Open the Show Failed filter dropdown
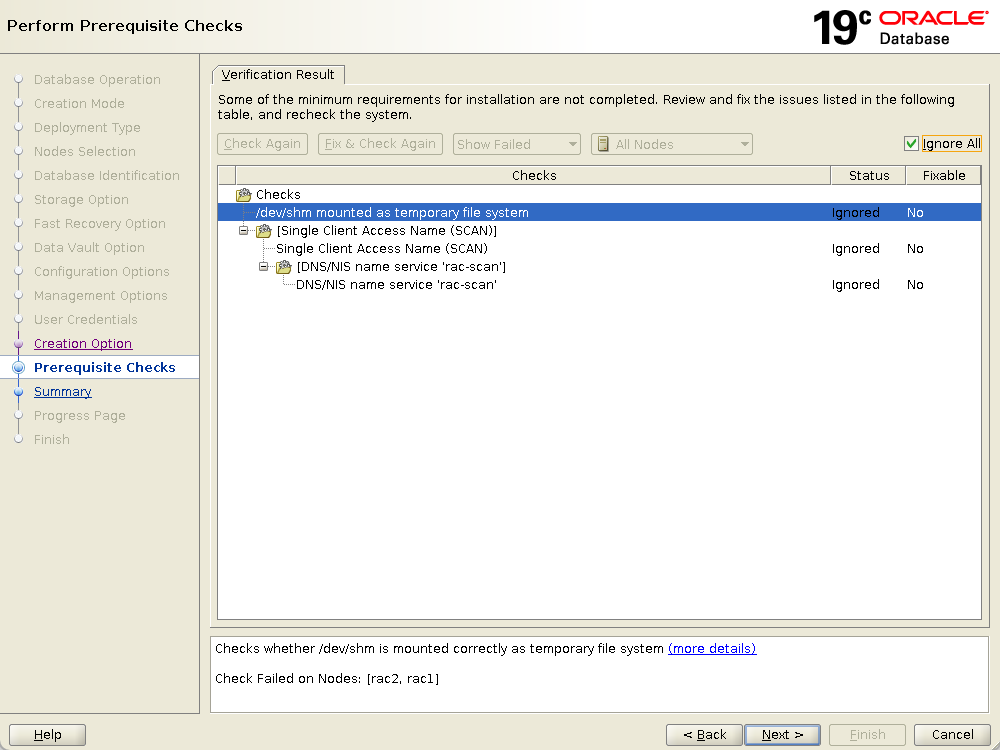Viewport: 1000px width, 750px height. pyautogui.click(x=516, y=144)
